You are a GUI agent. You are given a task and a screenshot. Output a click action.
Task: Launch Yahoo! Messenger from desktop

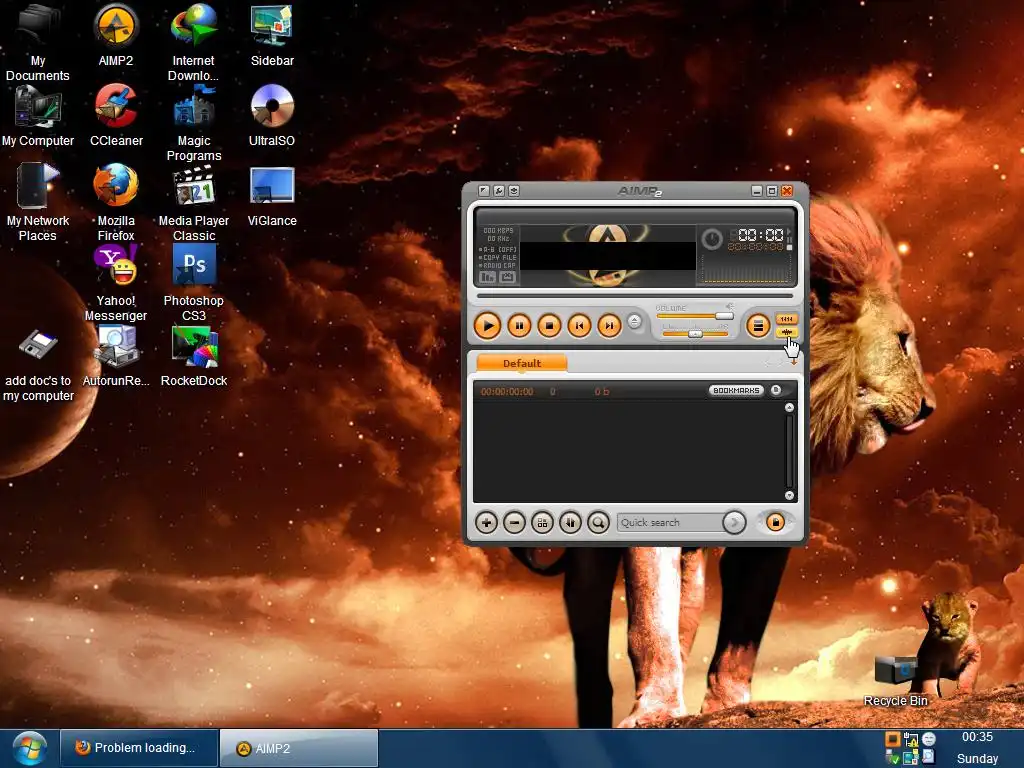(x=116, y=283)
